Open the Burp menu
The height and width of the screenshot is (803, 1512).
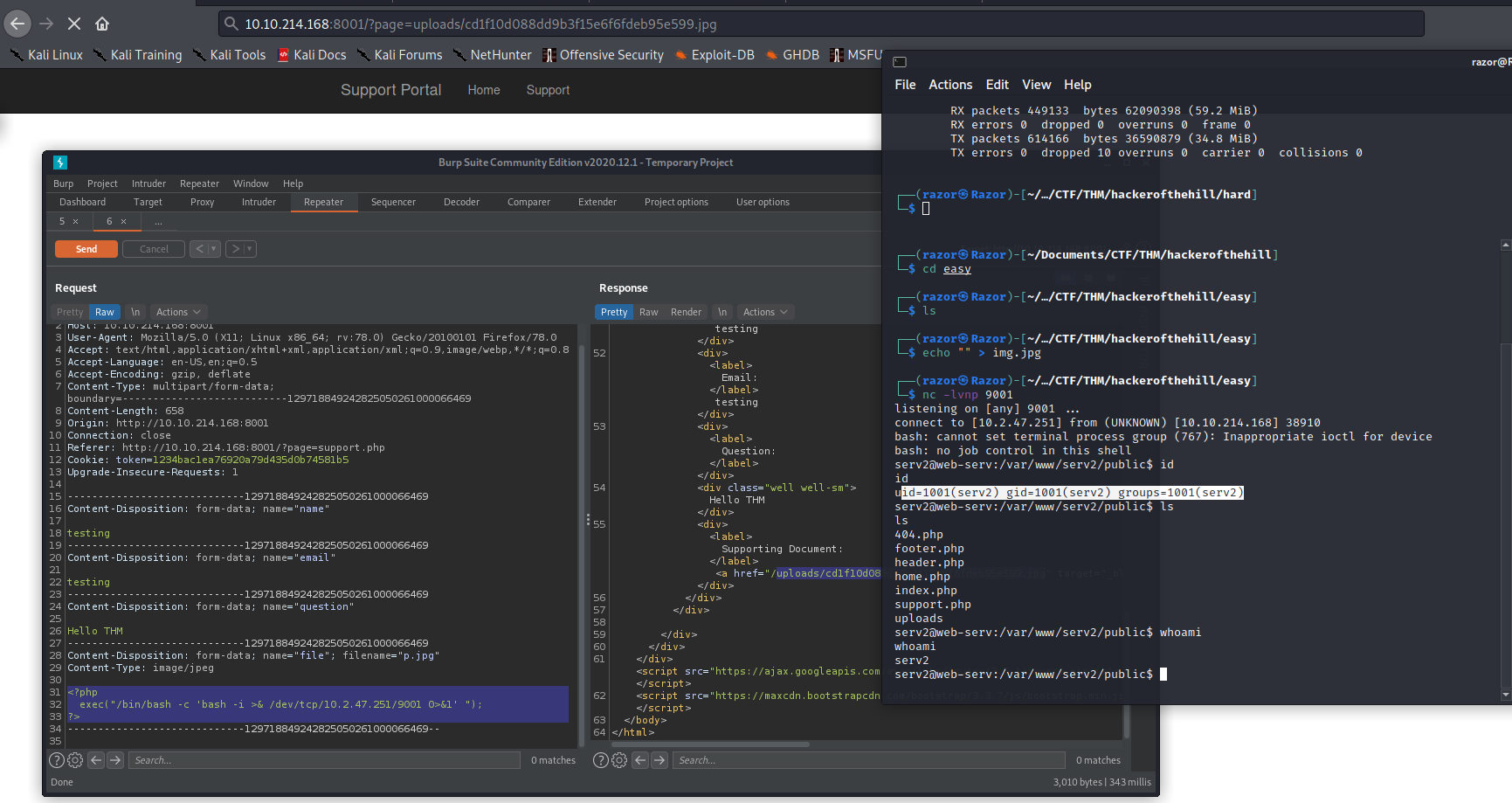click(63, 183)
